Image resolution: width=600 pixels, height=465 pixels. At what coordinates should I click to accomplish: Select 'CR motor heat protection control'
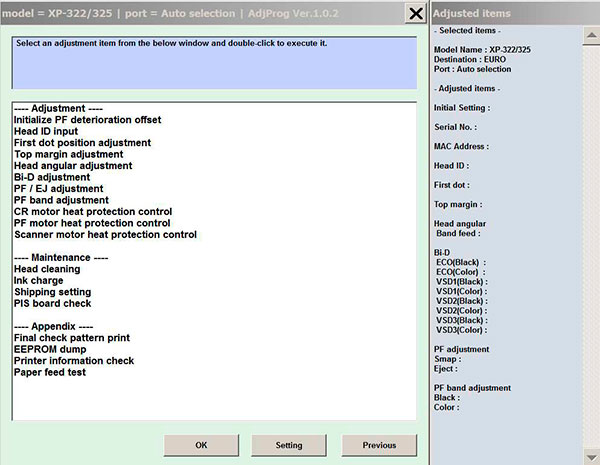pos(93,212)
